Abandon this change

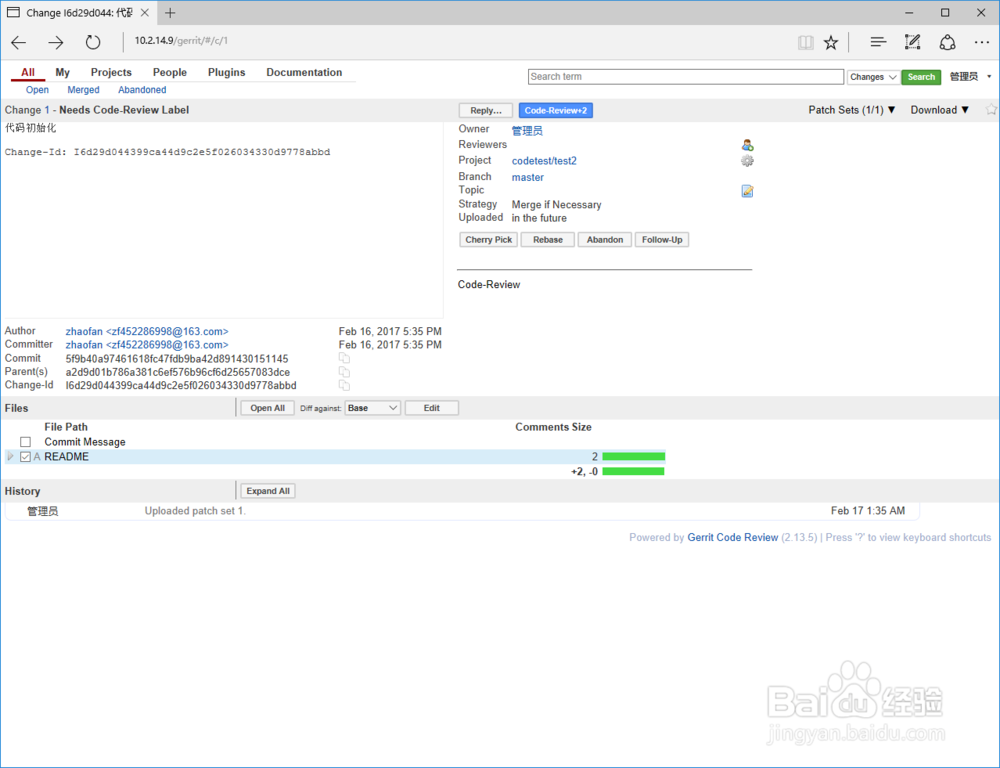click(605, 240)
